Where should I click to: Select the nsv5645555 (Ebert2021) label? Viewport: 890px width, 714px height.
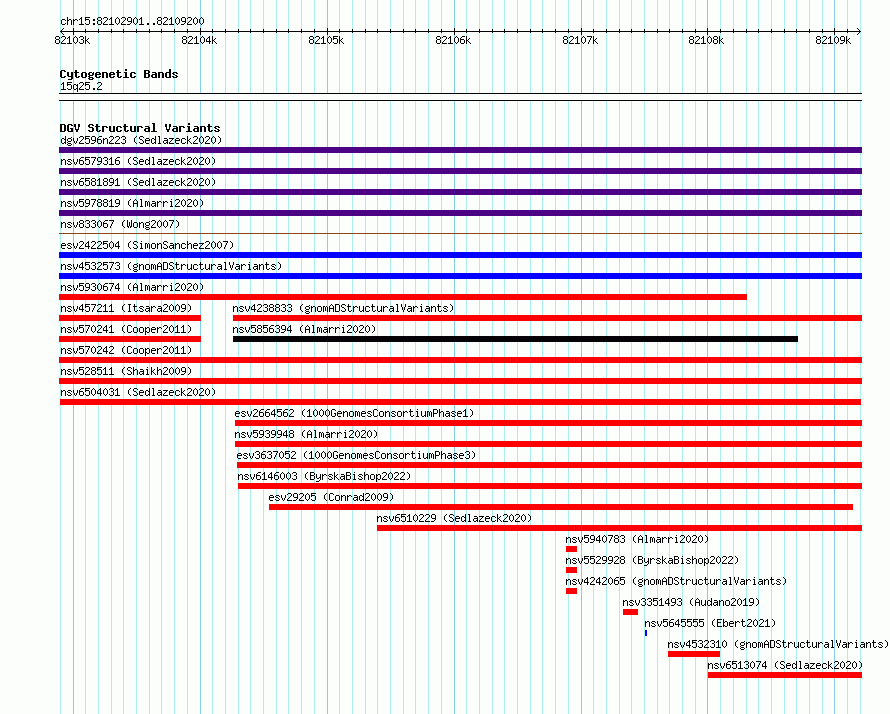click(x=710, y=623)
